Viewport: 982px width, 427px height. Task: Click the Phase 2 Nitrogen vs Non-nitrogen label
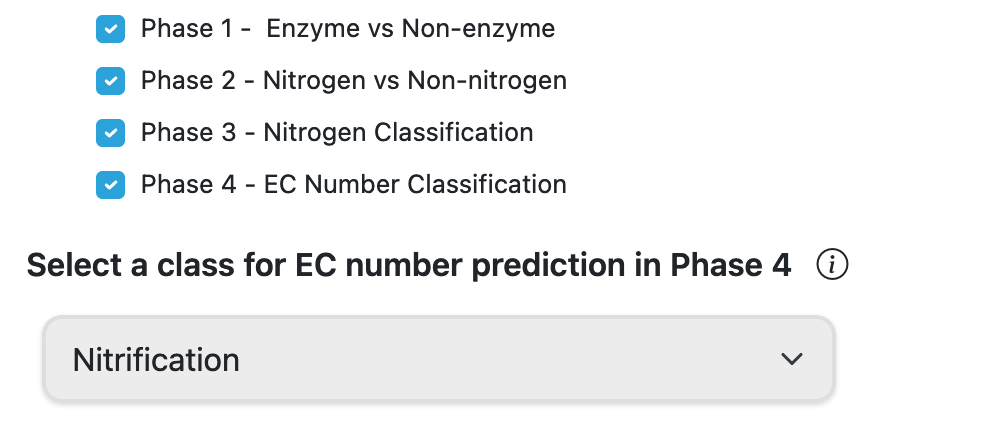click(x=354, y=81)
